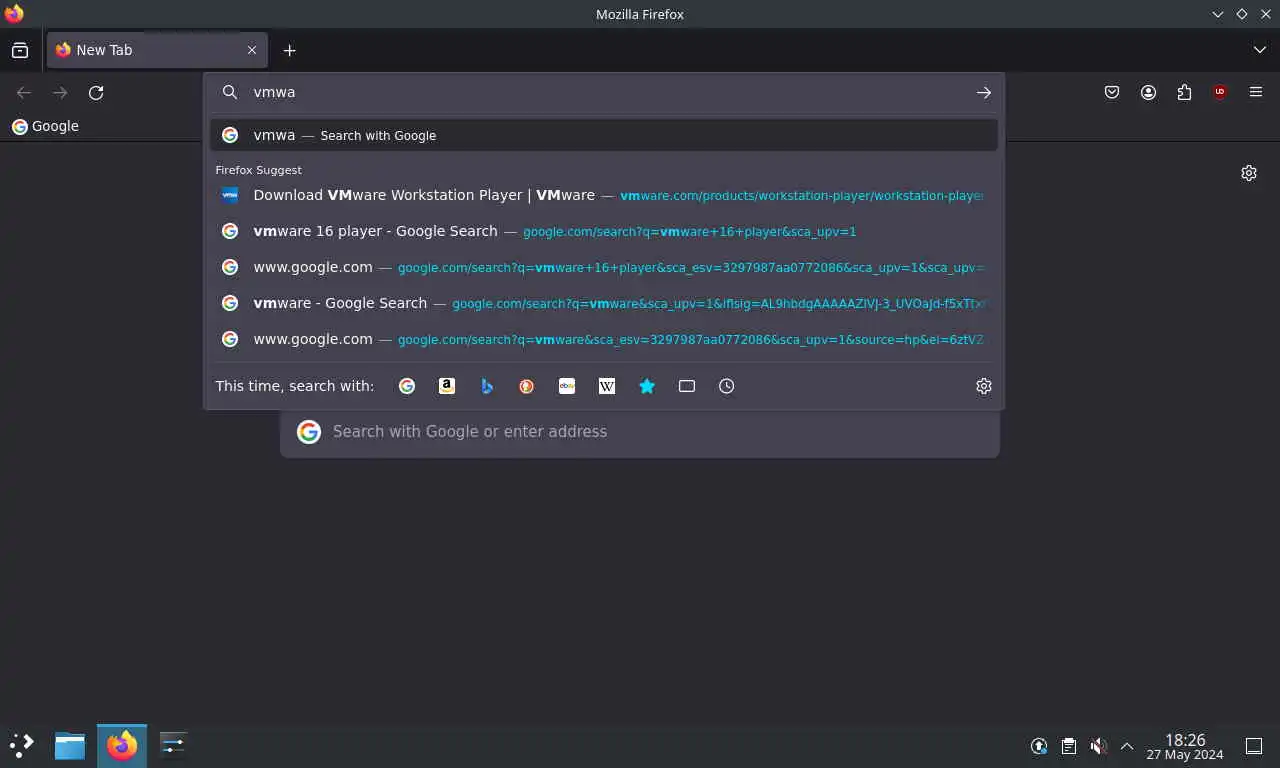This screenshot has height=768, width=1280.
Task: Close the New Tab tab
Action: click(x=252, y=50)
